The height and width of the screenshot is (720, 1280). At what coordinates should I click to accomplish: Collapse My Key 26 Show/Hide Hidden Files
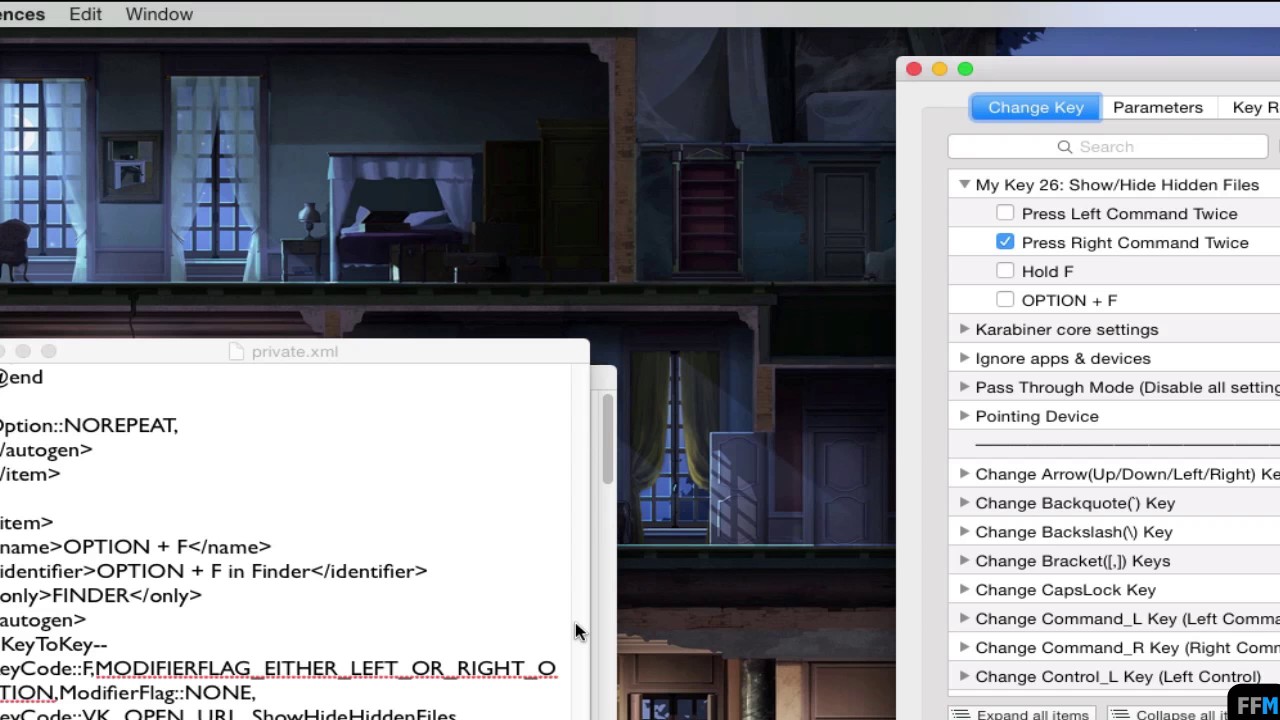click(x=964, y=185)
